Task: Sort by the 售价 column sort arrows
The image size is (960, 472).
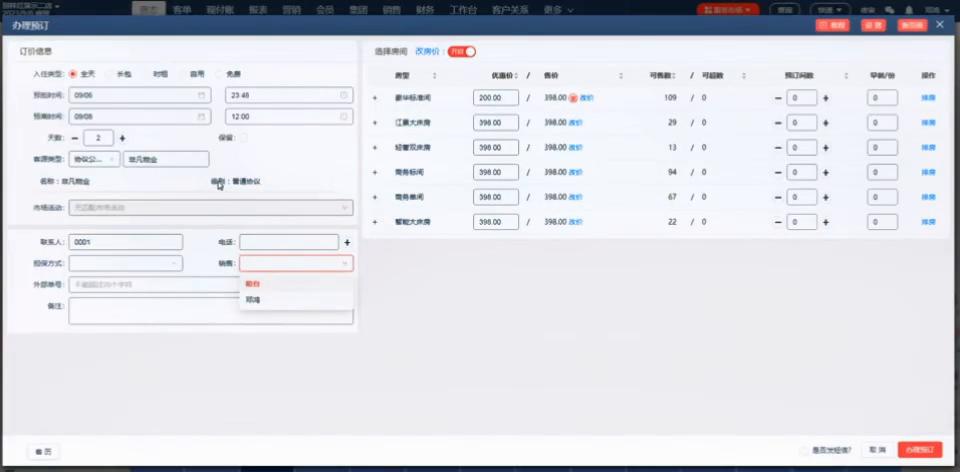Action: [621, 75]
